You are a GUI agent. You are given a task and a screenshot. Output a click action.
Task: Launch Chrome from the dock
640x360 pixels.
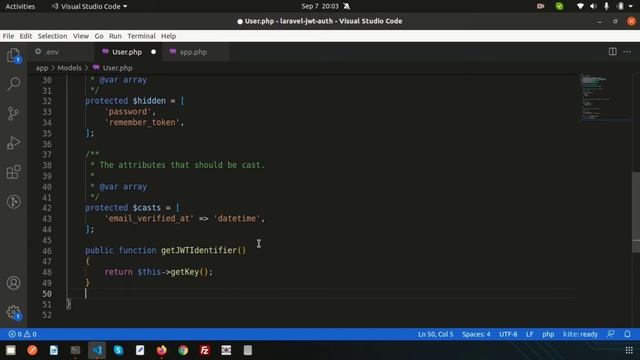pyautogui.click(x=183, y=350)
